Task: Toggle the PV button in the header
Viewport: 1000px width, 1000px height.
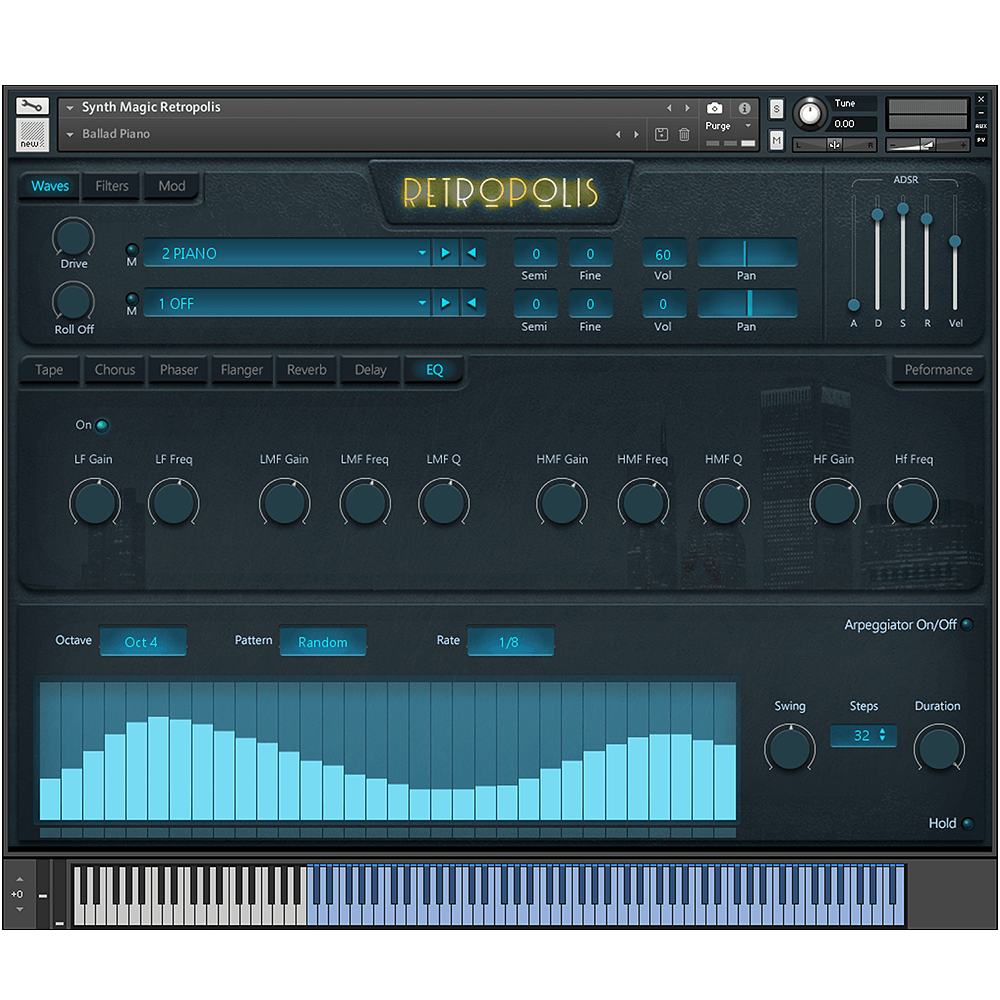Action: click(x=982, y=140)
